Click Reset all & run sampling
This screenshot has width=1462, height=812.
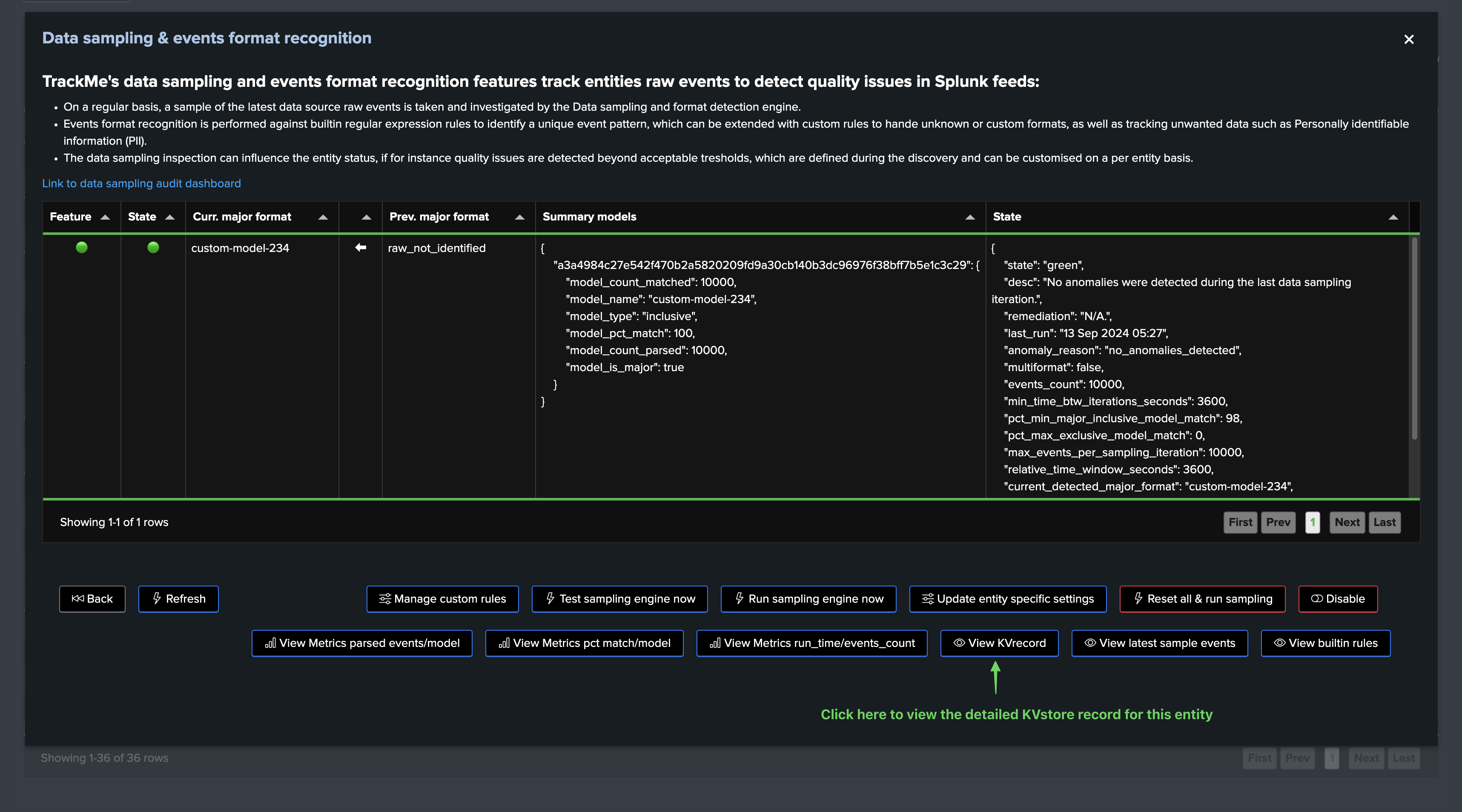(1202, 599)
